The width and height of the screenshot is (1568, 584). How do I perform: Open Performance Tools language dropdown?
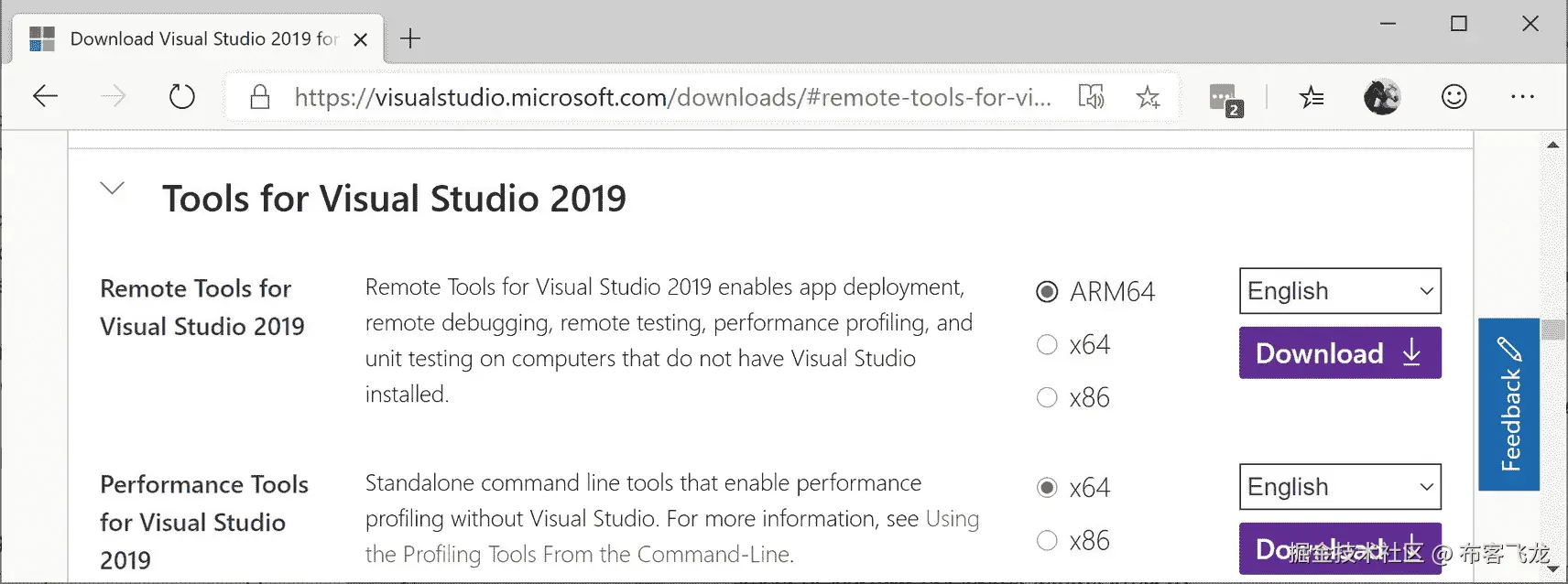coord(1339,487)
